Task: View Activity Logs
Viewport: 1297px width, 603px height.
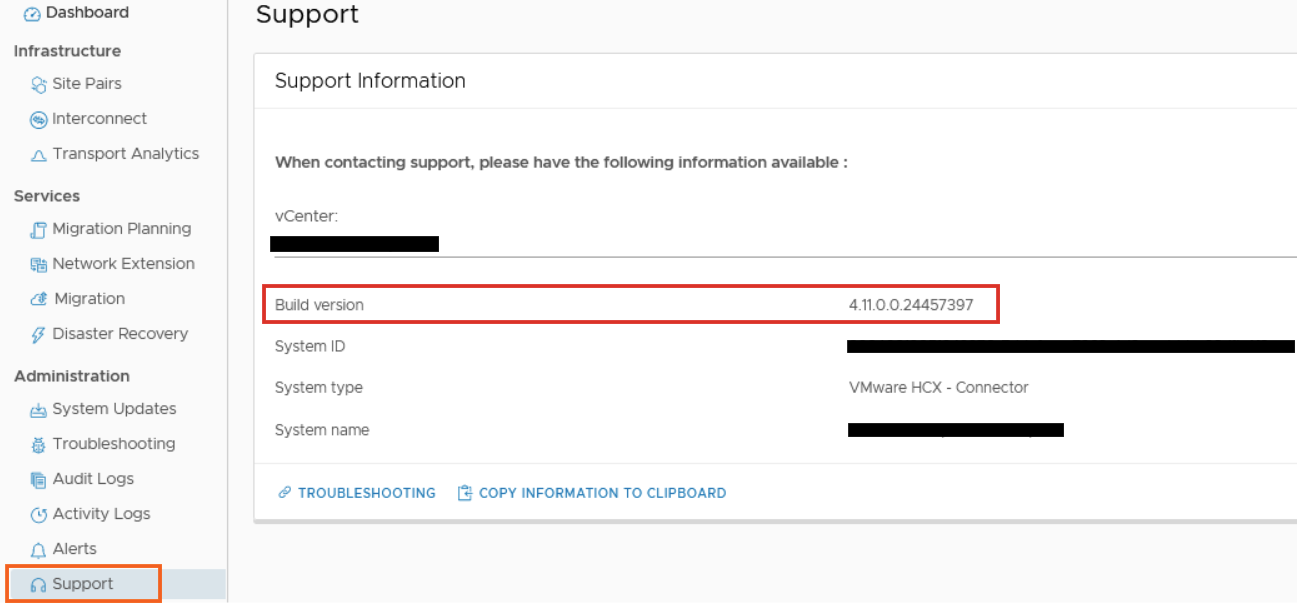Action: 101,514
